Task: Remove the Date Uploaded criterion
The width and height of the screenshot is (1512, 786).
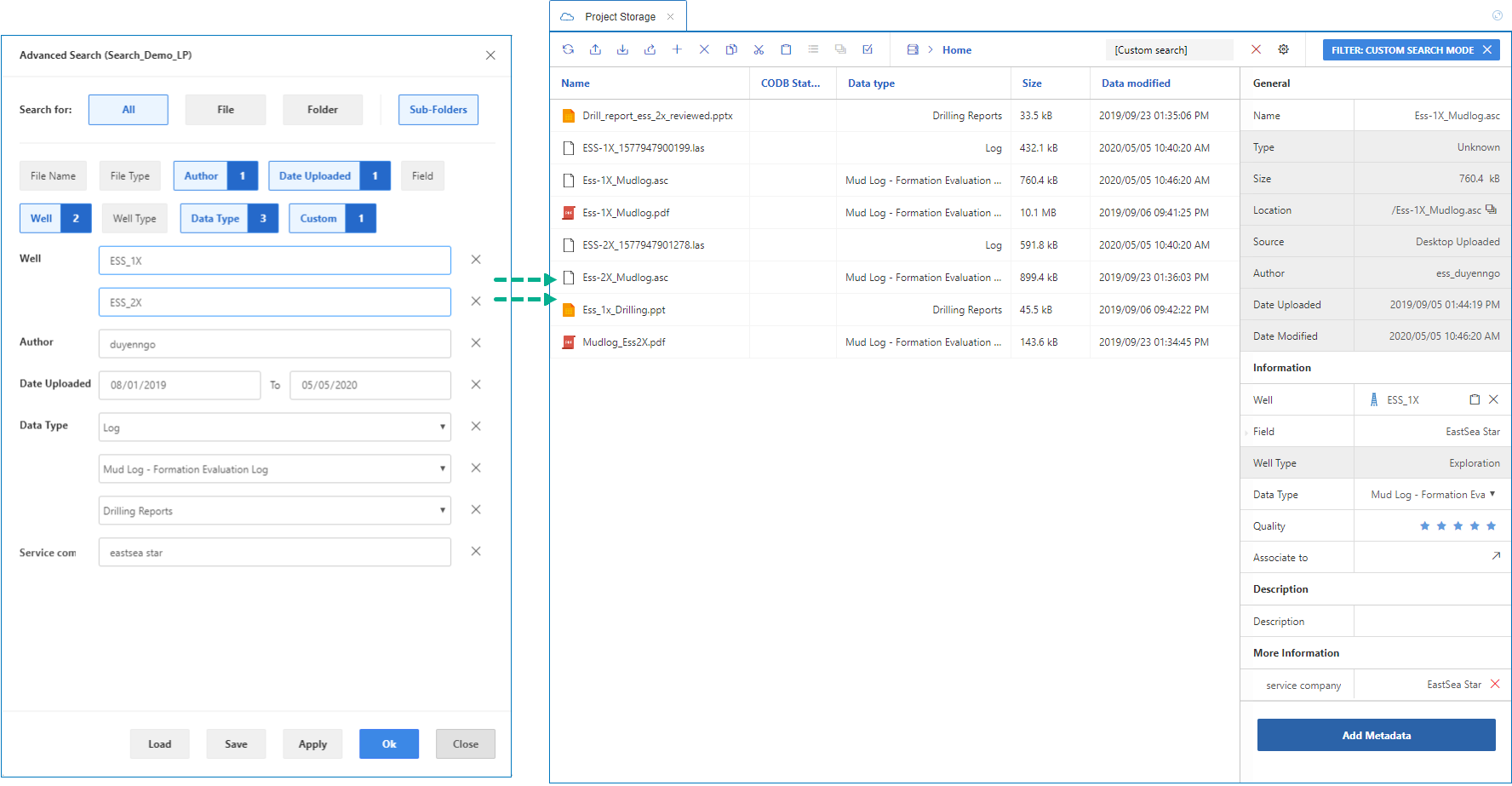Action: pyautogui.click(x=476, y=385)
